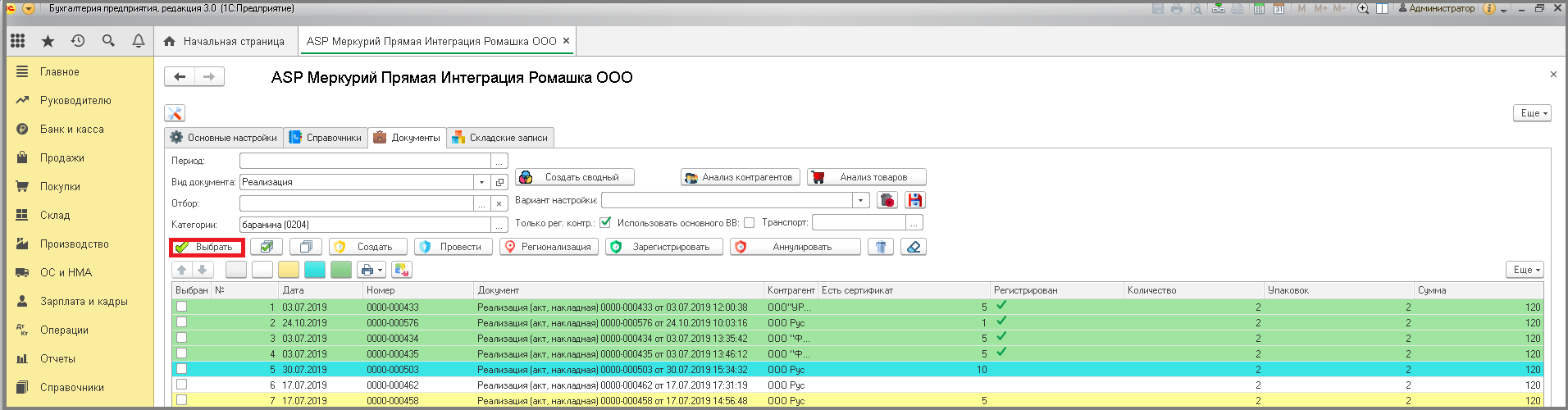This screenshot has width=1568, height=410.
Task: Move row down with the arrow icon
Action: (x=203, y=270)
